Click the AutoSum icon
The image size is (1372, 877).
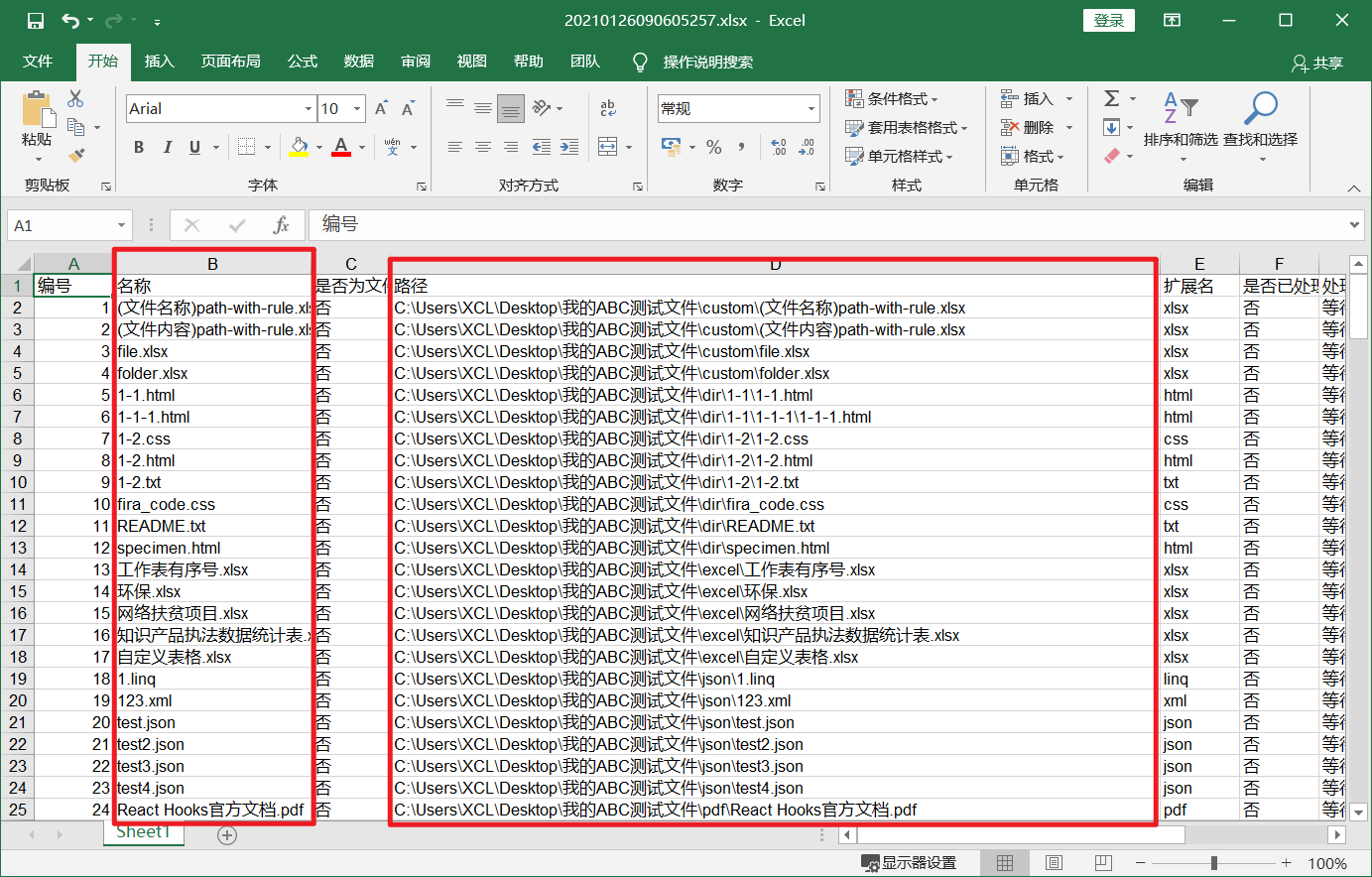click(x=1112, y=98)
